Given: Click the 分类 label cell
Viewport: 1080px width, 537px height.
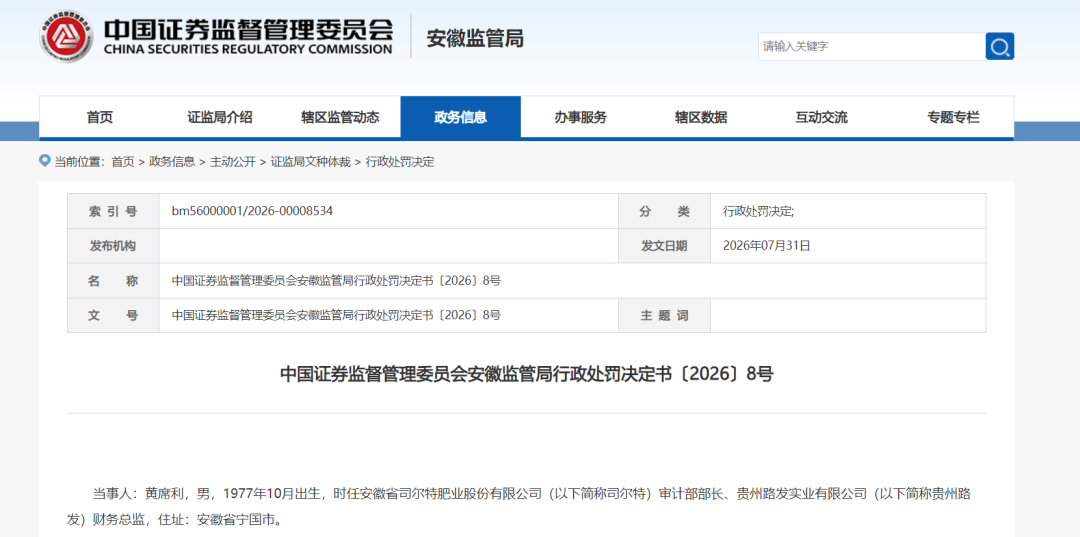Looking at the screenshot, I should [x=665, y=211].
